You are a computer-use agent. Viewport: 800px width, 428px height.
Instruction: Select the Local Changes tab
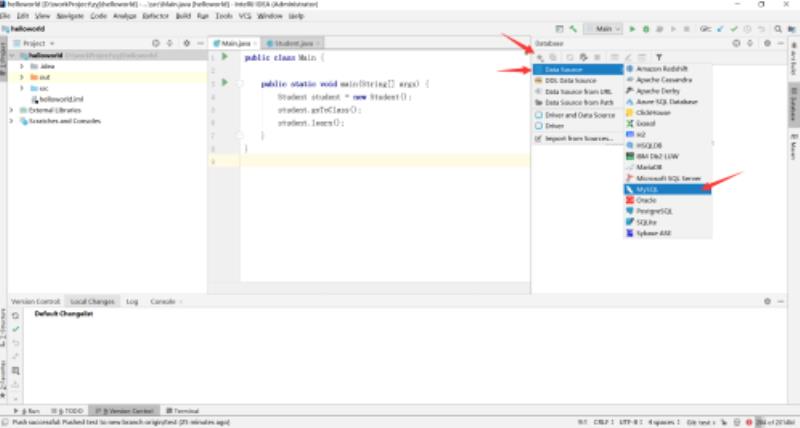pyautogui.click(x=92, y=301)
